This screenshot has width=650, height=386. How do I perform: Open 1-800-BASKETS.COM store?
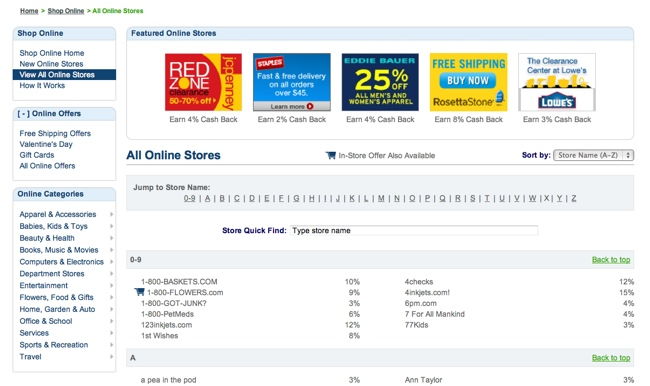tap(179, 282)
